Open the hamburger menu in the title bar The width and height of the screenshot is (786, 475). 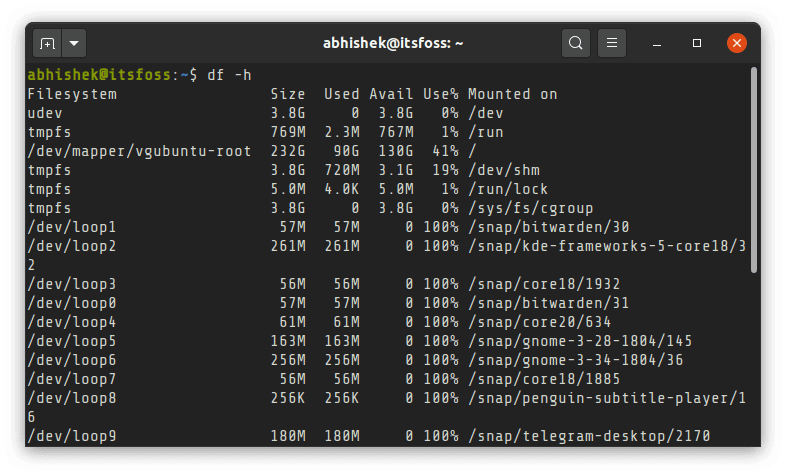click(x=612, y=44)
